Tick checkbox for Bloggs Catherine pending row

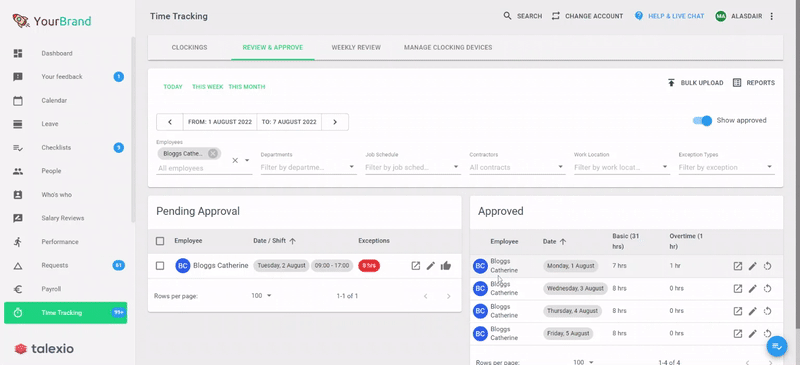tap(160, 265)
